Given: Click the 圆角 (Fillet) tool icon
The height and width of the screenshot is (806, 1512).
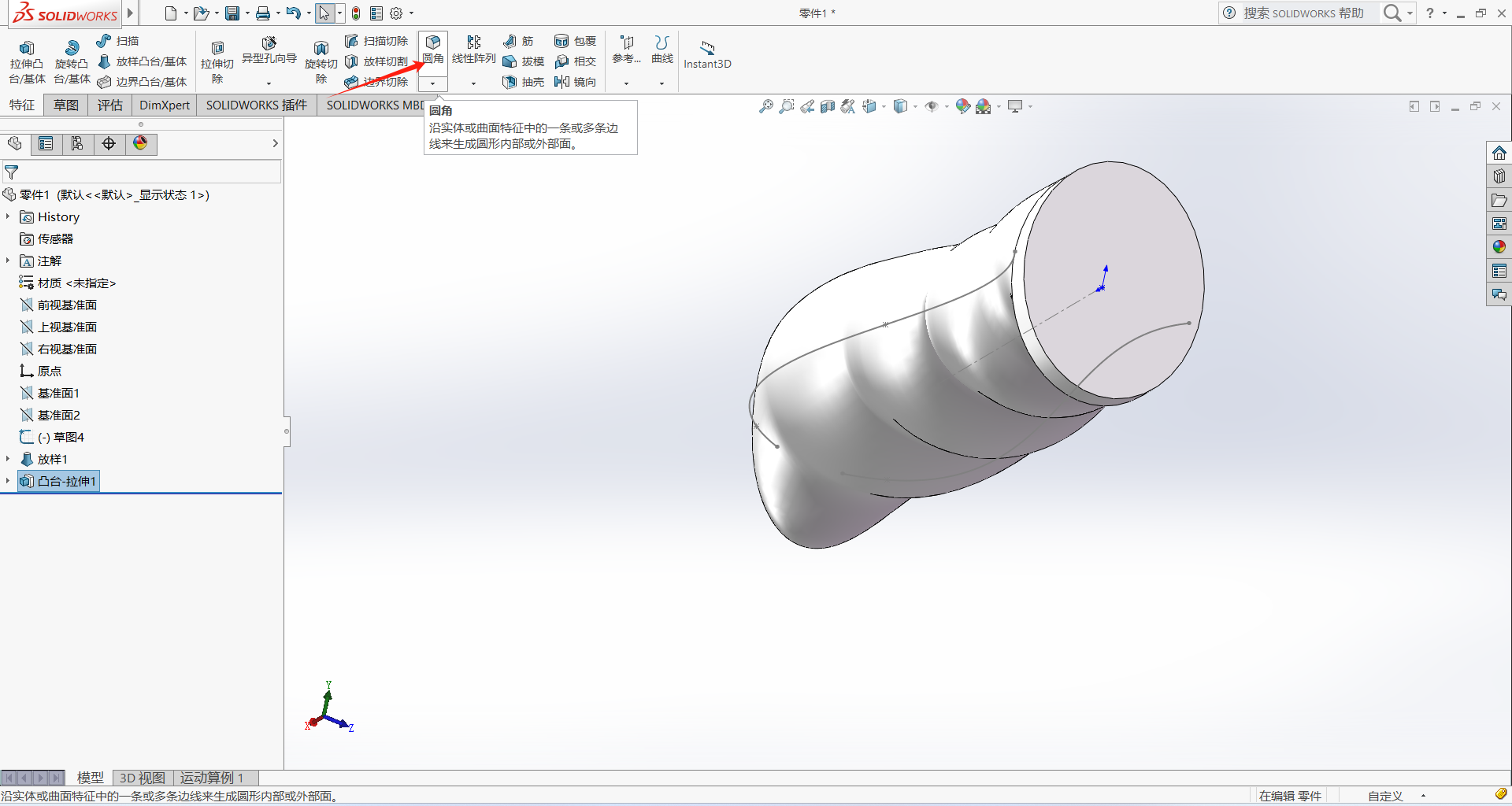Looking at the screenshot, I should point(432,44).
